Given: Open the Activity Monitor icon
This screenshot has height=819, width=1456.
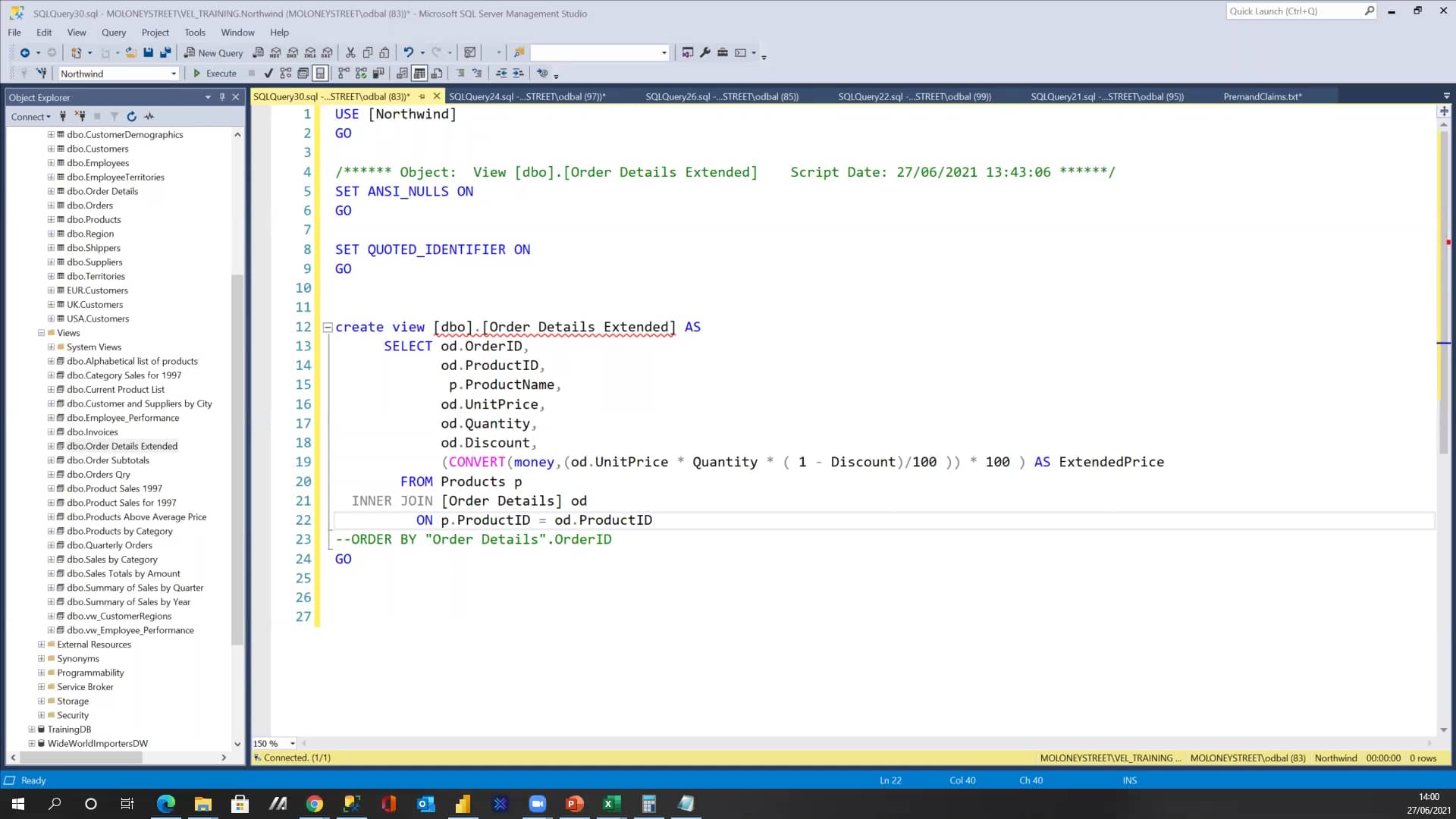Looking at the screenshot, I should (x=149, y=116).
